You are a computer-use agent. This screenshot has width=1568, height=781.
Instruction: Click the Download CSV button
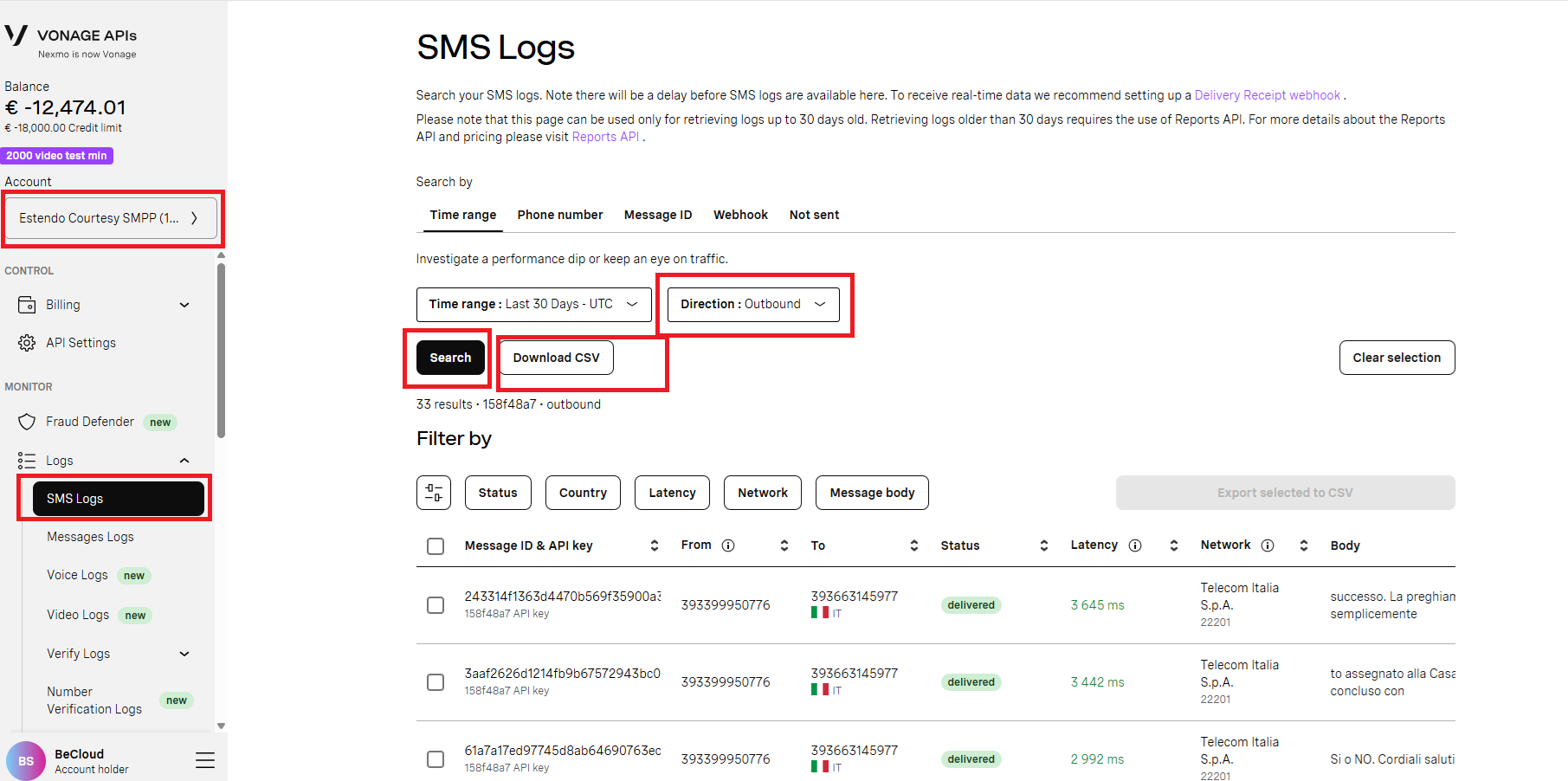point(556,358)
